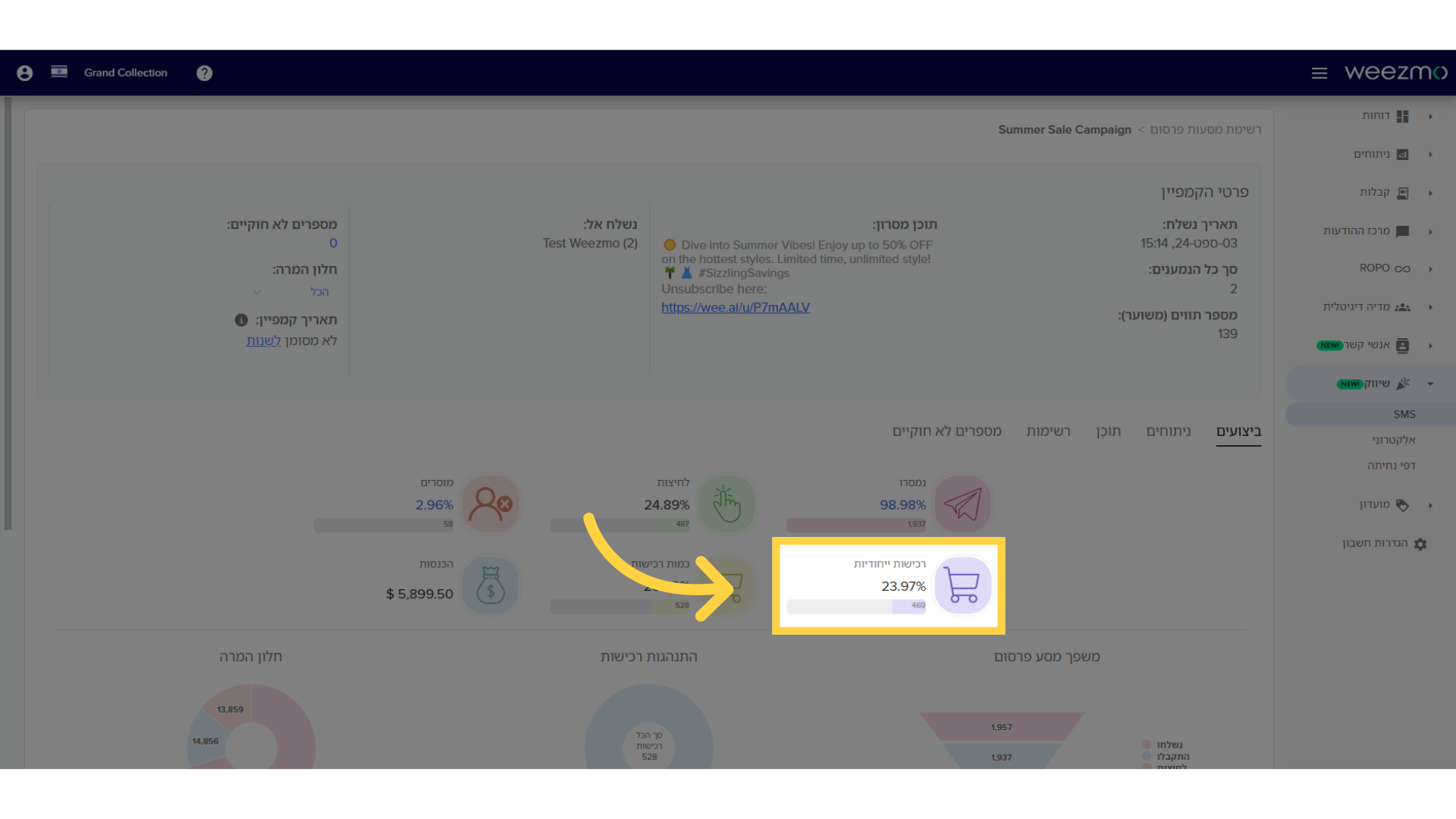The height and width of the screenshot is (819, 1456).
Task: Click the לחיצות hand tap icon
Action: pos(726,504)
